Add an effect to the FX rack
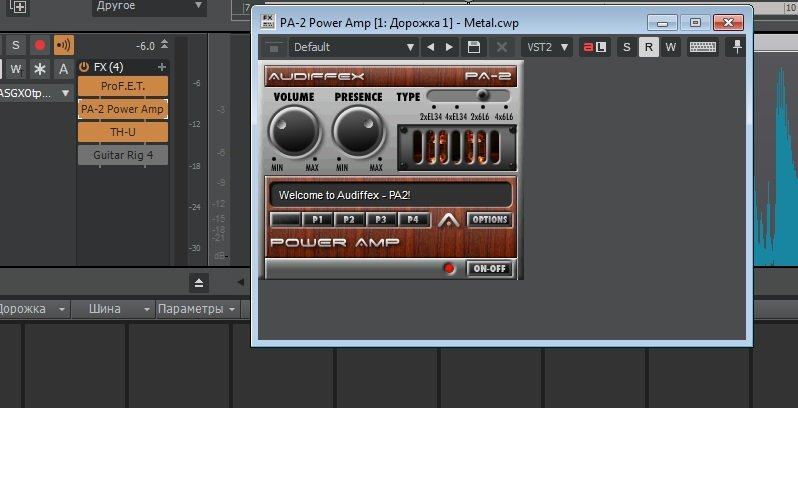 (x=162, y=67)
